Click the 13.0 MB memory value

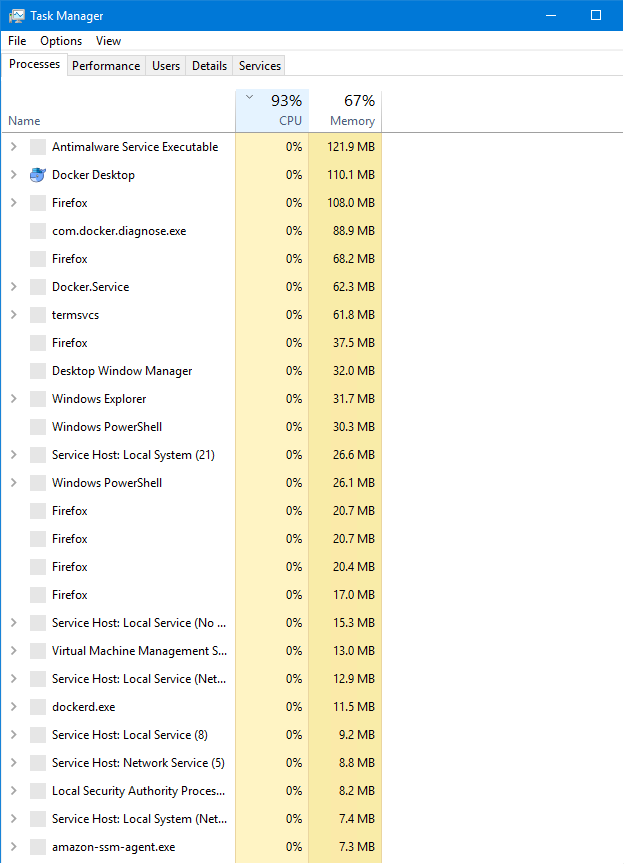pos(354,651)
